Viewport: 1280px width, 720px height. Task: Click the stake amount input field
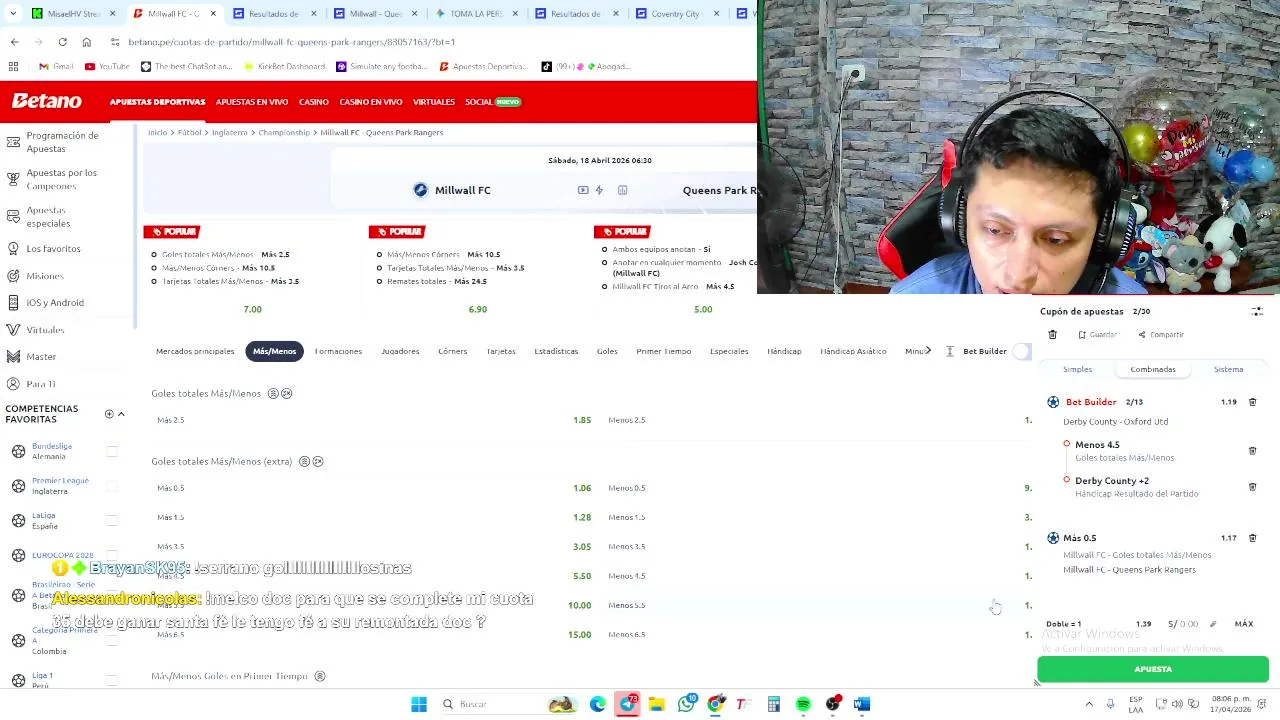pos(1183,624)
